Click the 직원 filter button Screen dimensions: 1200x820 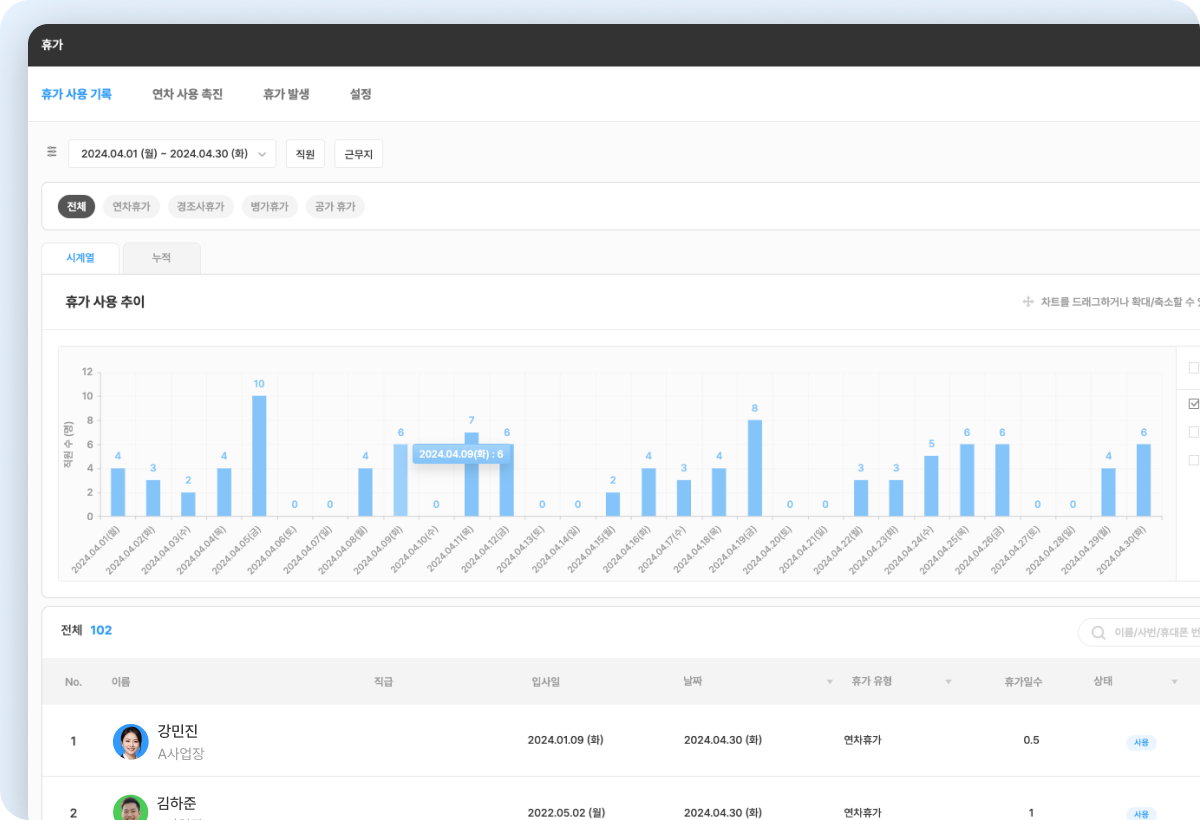coord(305,154)
